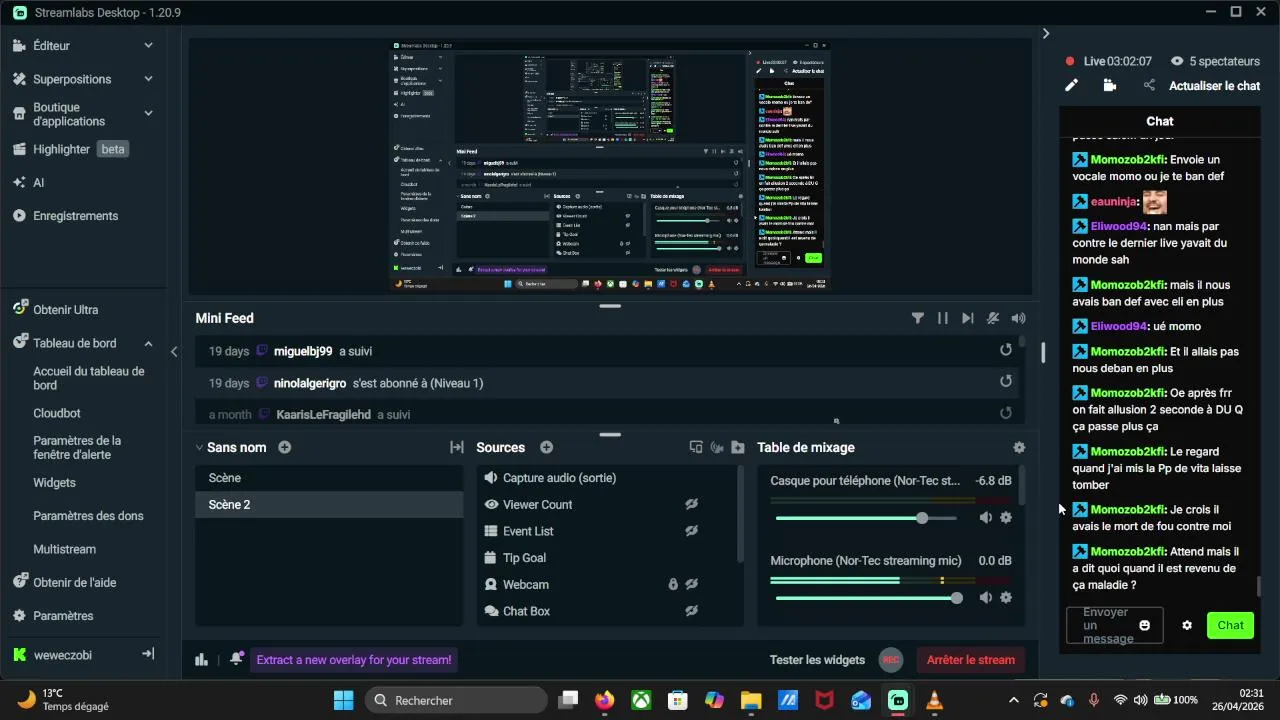Filter Mini Feed events with funnel icon
Screen dimensions: 1280x720
[x=917, y=318]
